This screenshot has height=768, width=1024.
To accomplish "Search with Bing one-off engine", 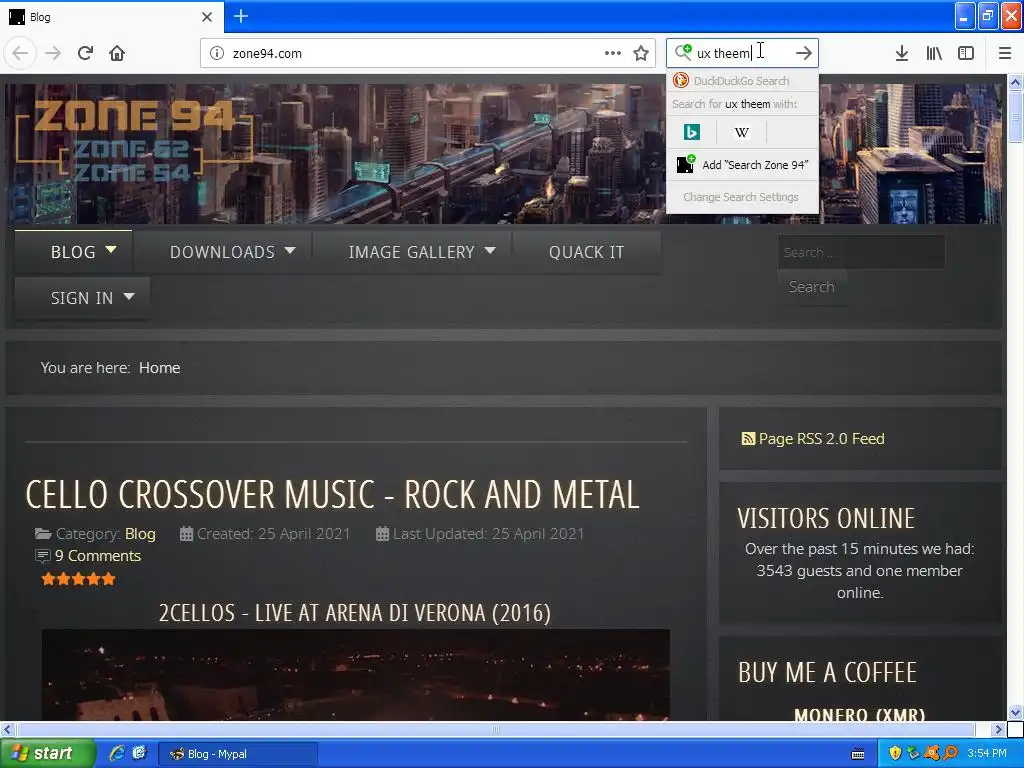I will [x=692, y=133].
